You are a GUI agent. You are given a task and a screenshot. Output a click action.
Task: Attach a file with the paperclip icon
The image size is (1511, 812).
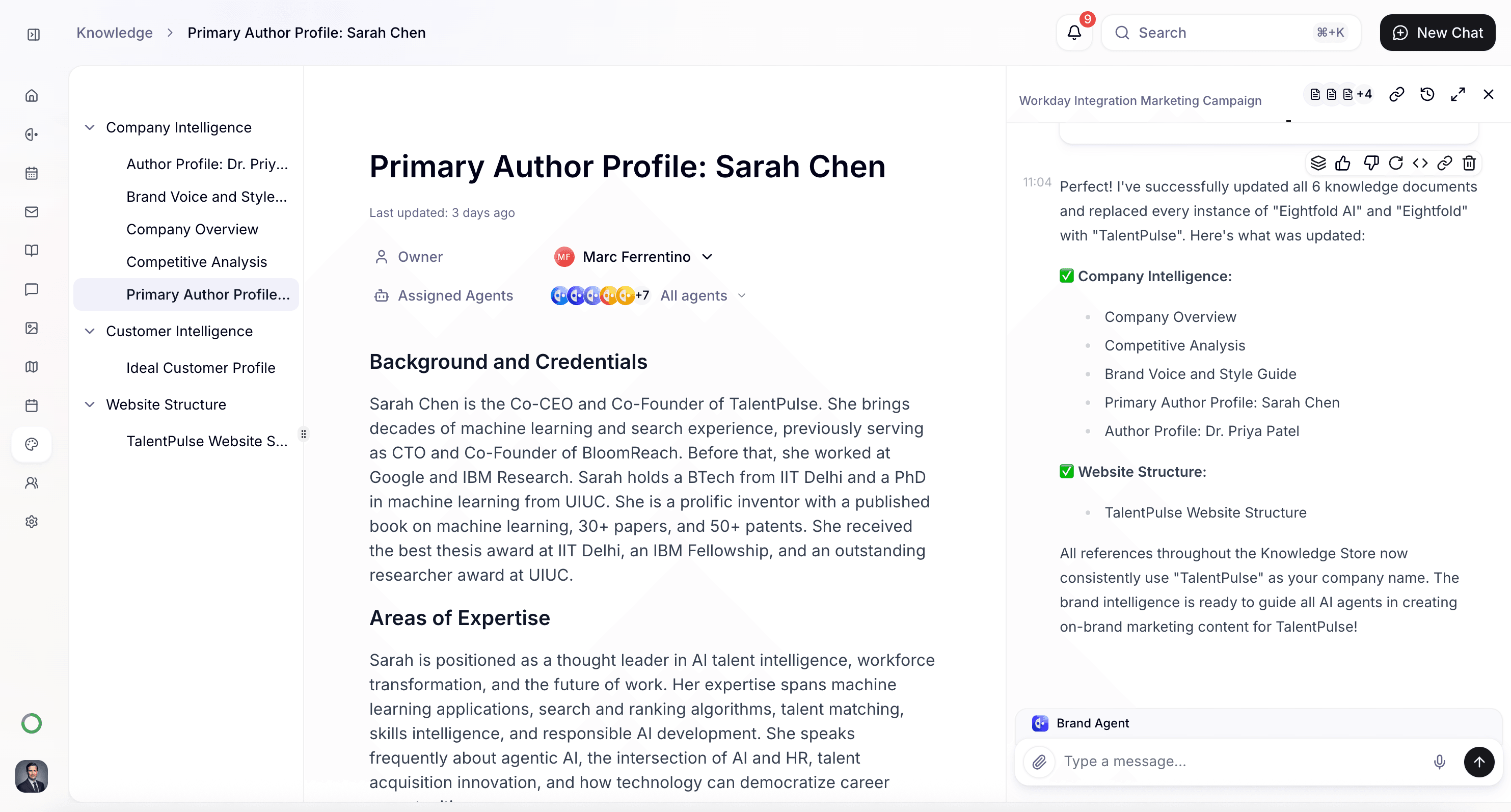tap(1040, 762)
